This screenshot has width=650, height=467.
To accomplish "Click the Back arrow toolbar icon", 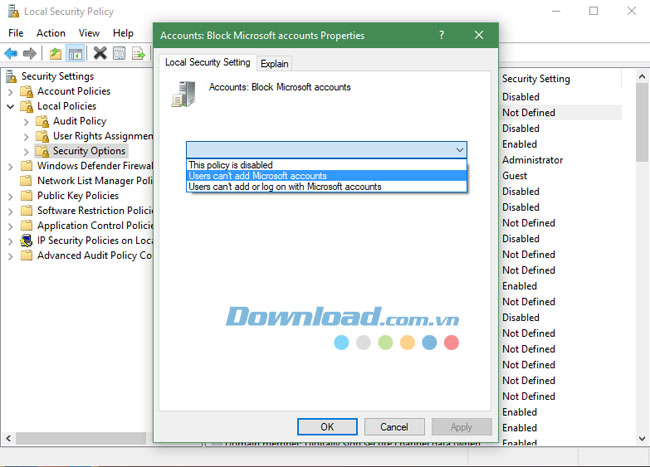I will (11, 53).
